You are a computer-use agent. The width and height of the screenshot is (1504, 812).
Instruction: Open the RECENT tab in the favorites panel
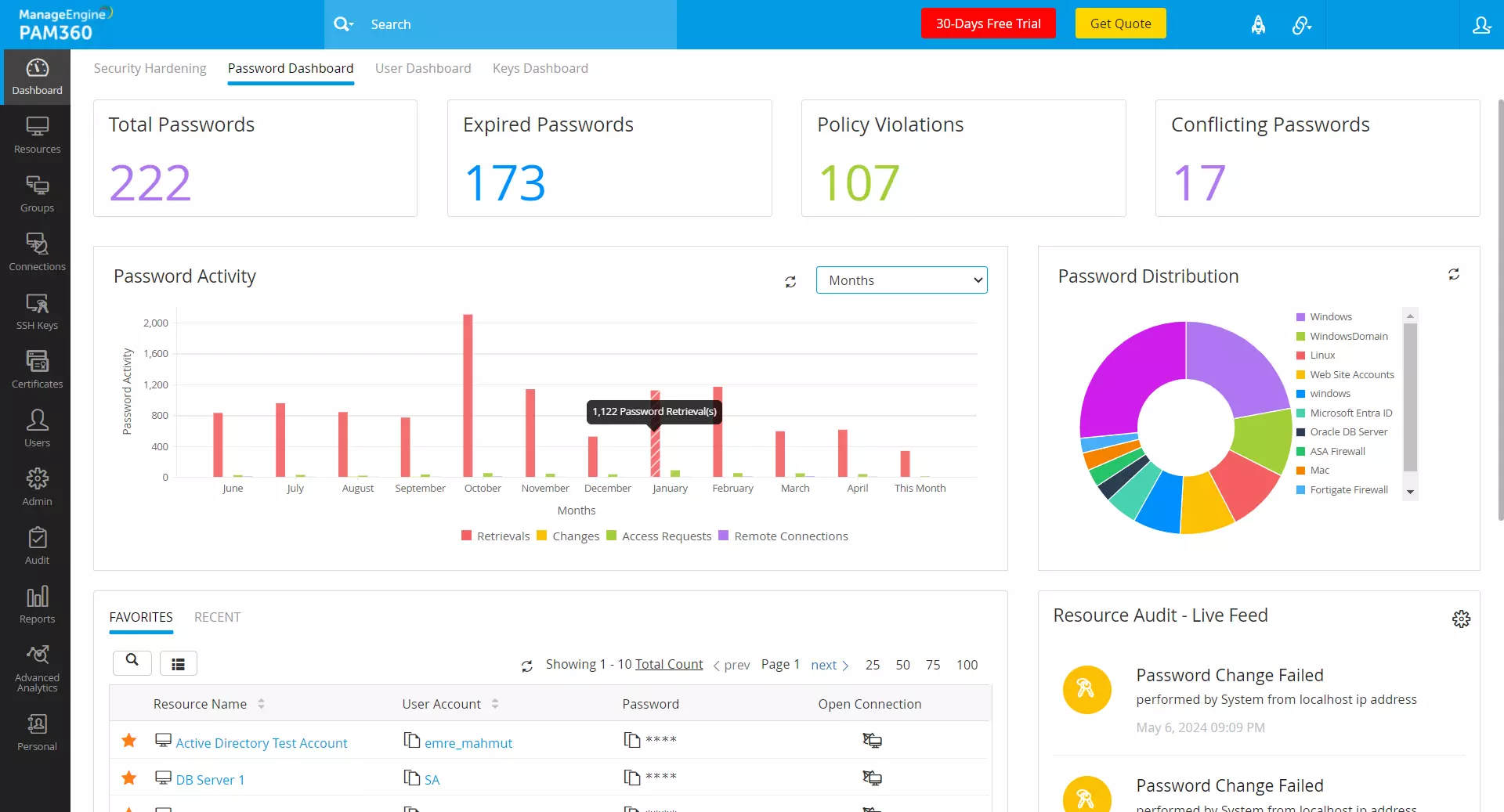click(217, 617)
